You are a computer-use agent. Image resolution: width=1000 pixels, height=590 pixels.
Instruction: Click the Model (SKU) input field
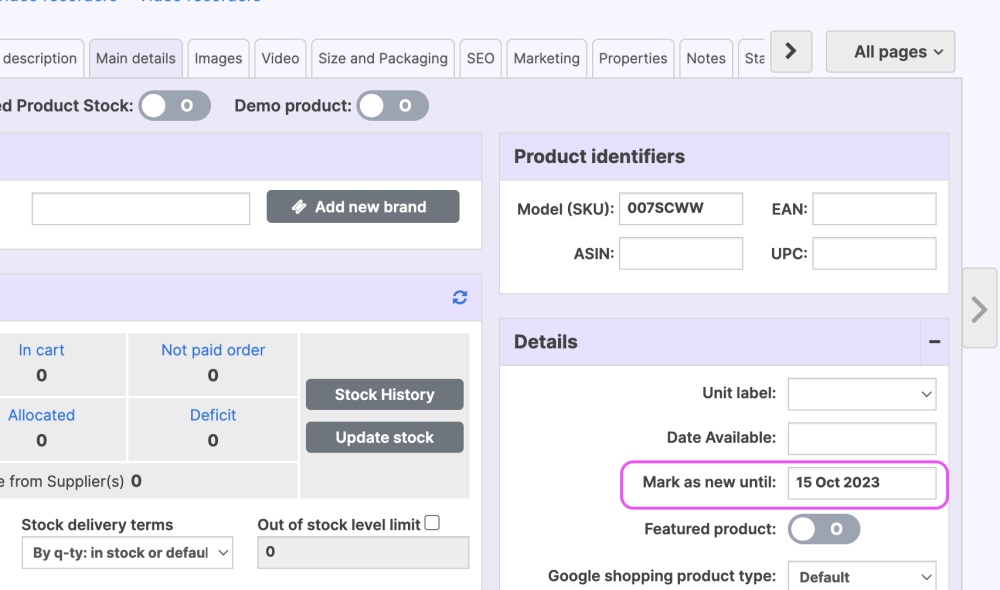click(x=681, y=209)
